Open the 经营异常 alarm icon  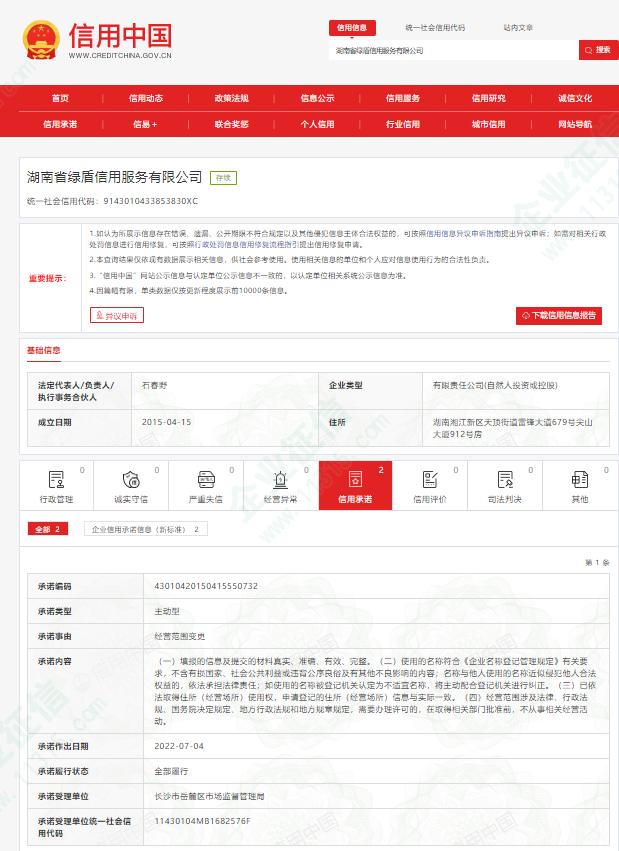pos(280,480)
